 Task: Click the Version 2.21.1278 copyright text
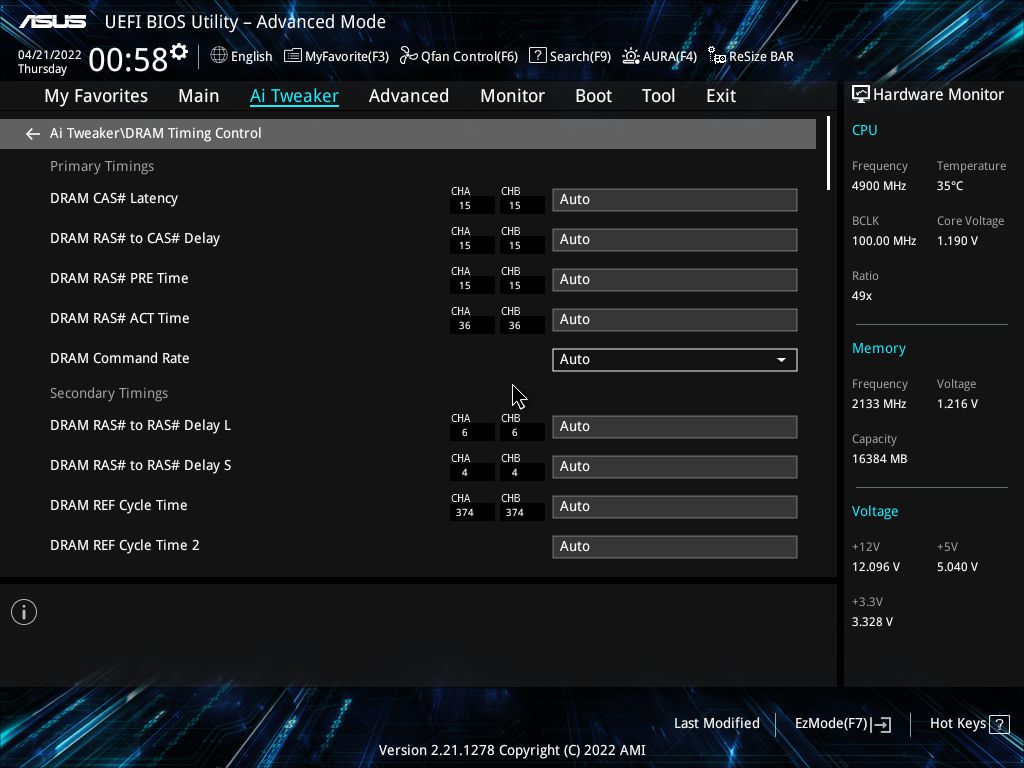tap(512, 750)
